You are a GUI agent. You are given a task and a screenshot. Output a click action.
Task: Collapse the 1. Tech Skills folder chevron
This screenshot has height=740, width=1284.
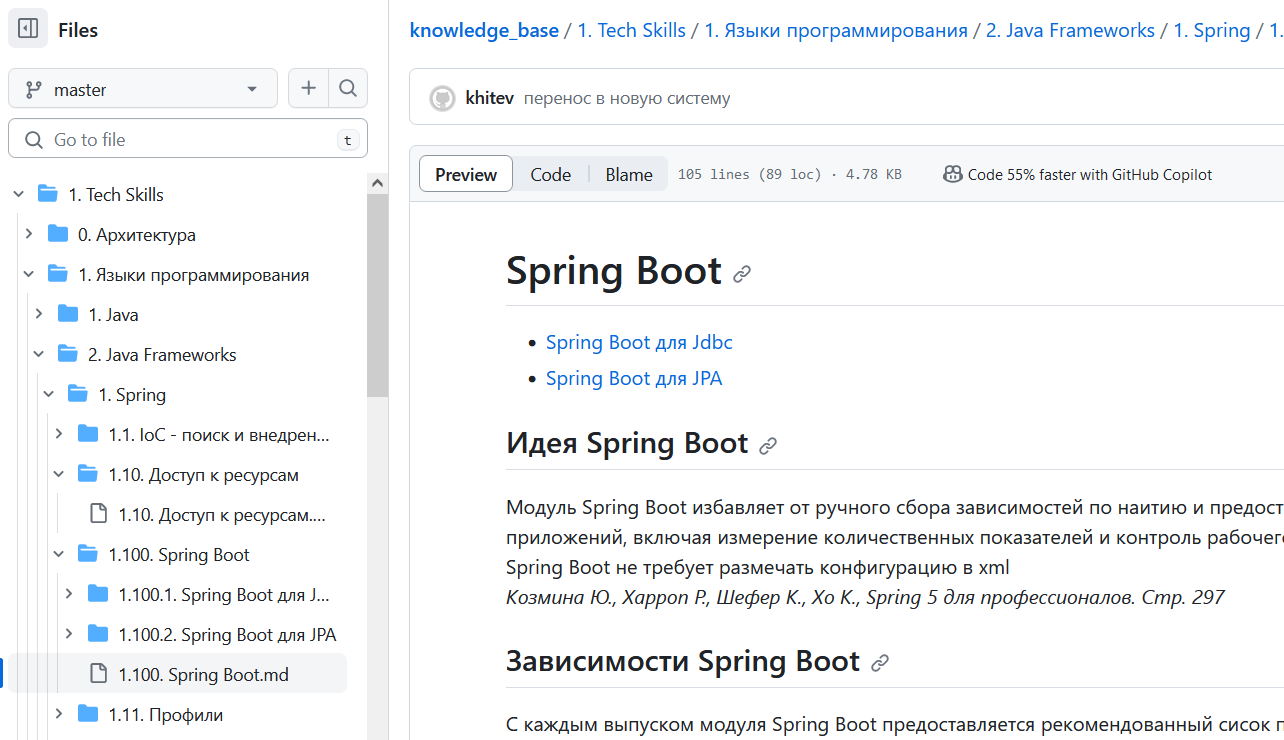click(x=18, y=194)
